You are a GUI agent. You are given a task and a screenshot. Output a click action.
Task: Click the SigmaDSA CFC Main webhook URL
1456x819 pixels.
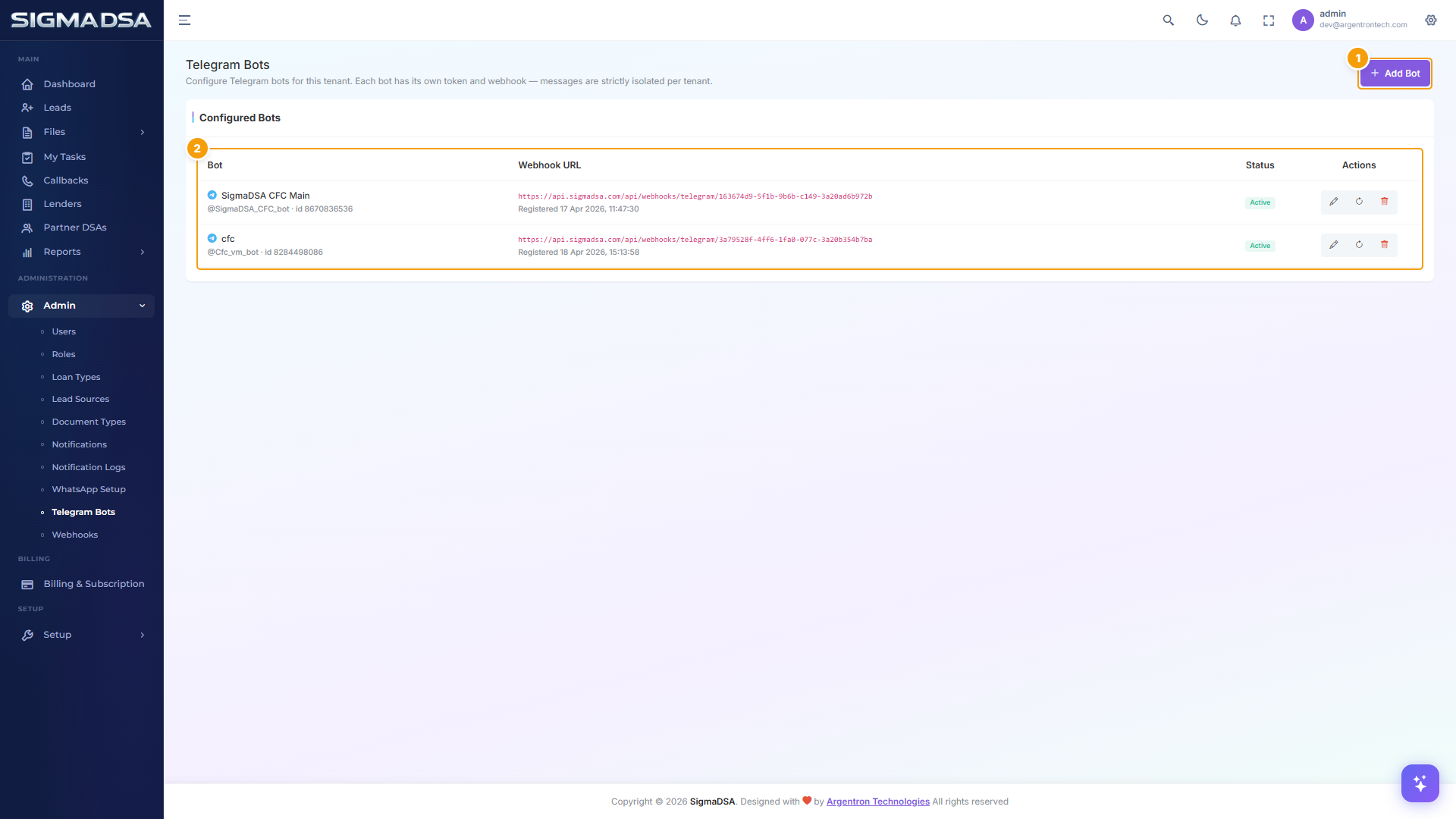click(695, 196)
